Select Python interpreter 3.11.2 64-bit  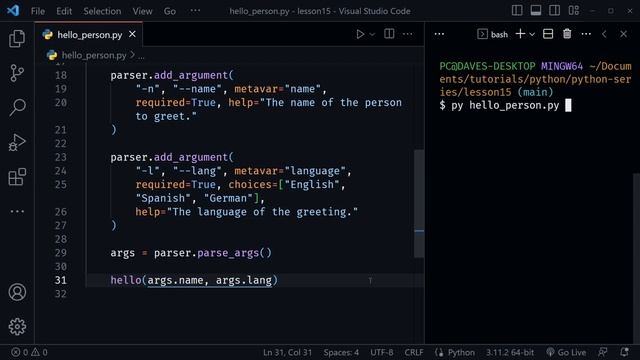510,352
